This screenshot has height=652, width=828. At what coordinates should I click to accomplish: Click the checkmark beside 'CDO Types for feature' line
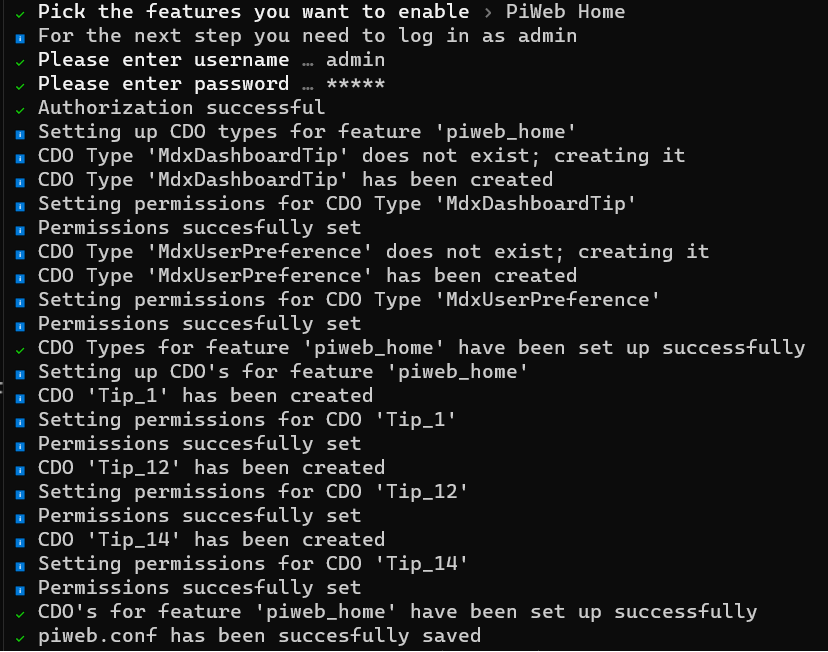tap(20, 349)
